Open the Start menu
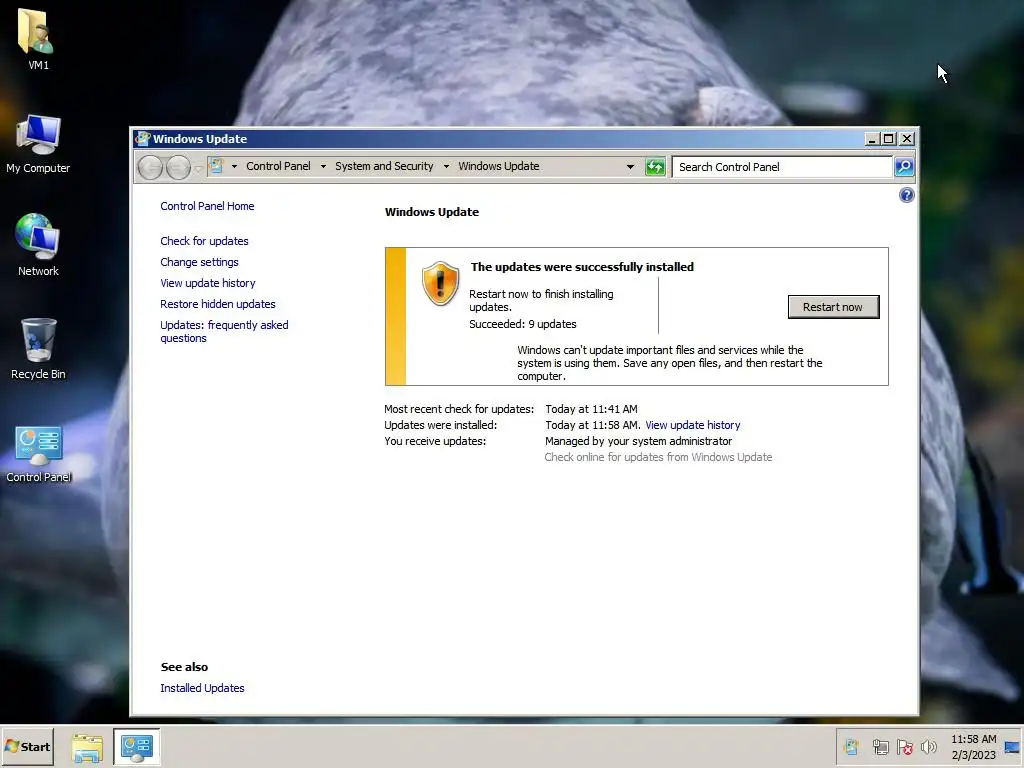The width and height of the screenshot is (1024, 768). (x=27, y=746)
